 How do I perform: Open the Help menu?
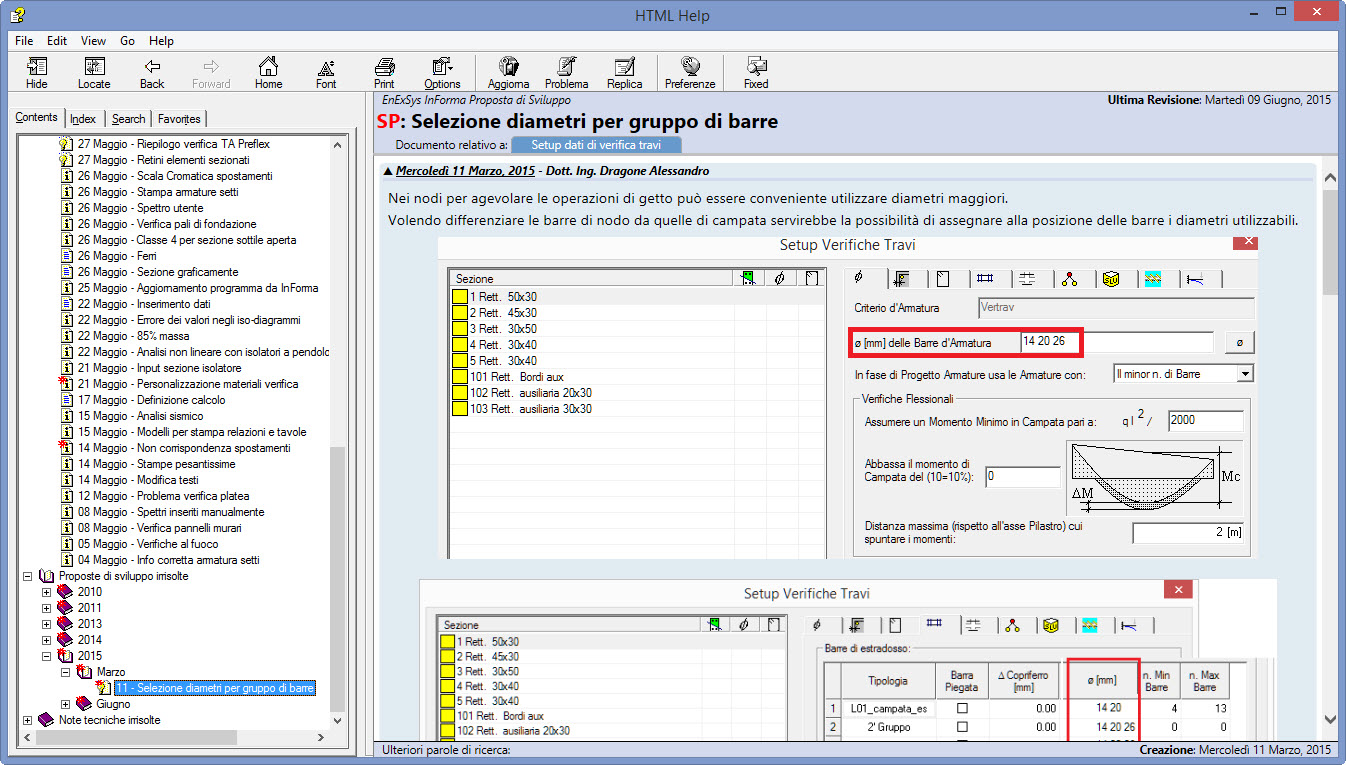click(161, 41)
